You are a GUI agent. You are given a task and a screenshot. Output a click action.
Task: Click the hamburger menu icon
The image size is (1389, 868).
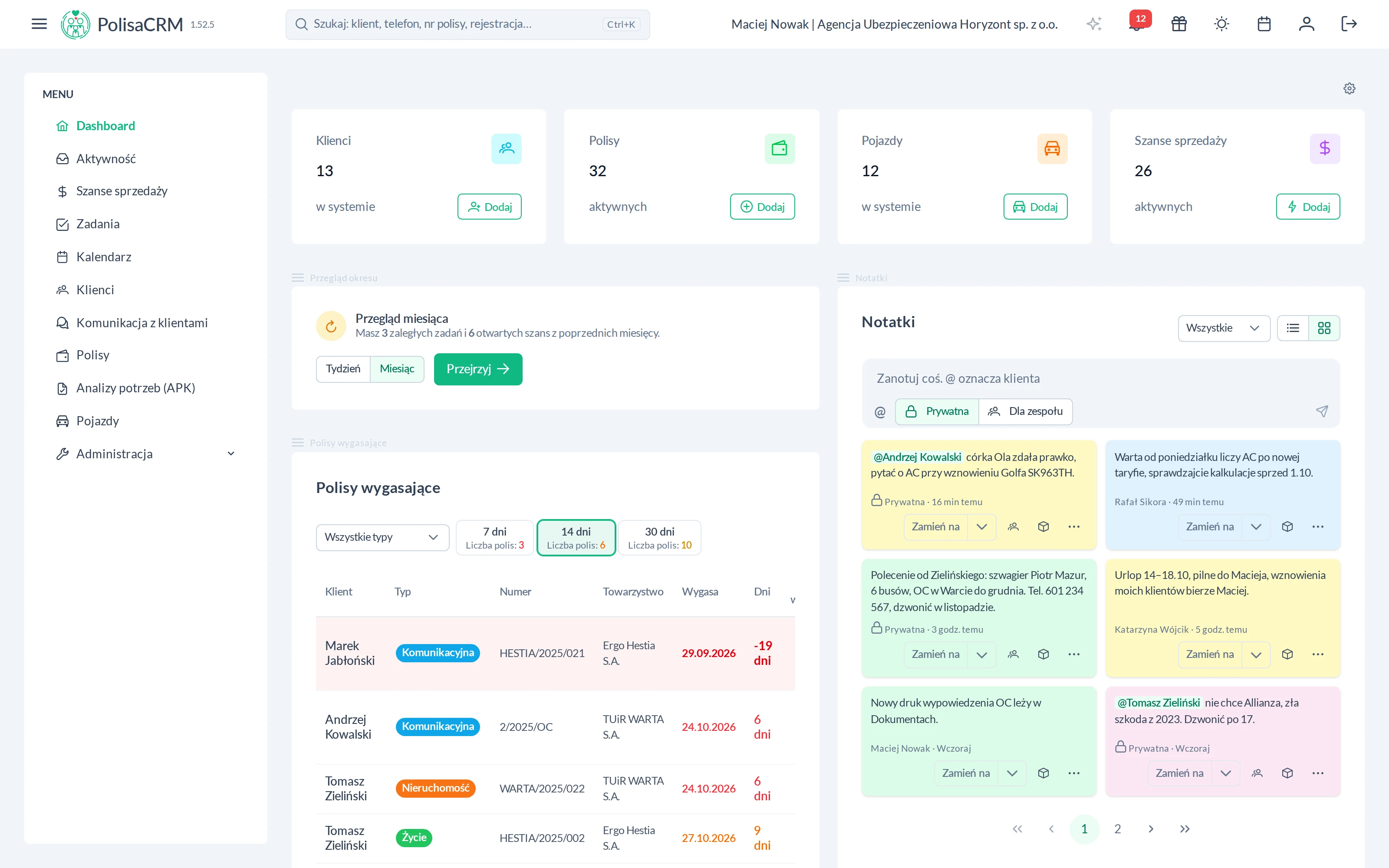pos(39,23)
